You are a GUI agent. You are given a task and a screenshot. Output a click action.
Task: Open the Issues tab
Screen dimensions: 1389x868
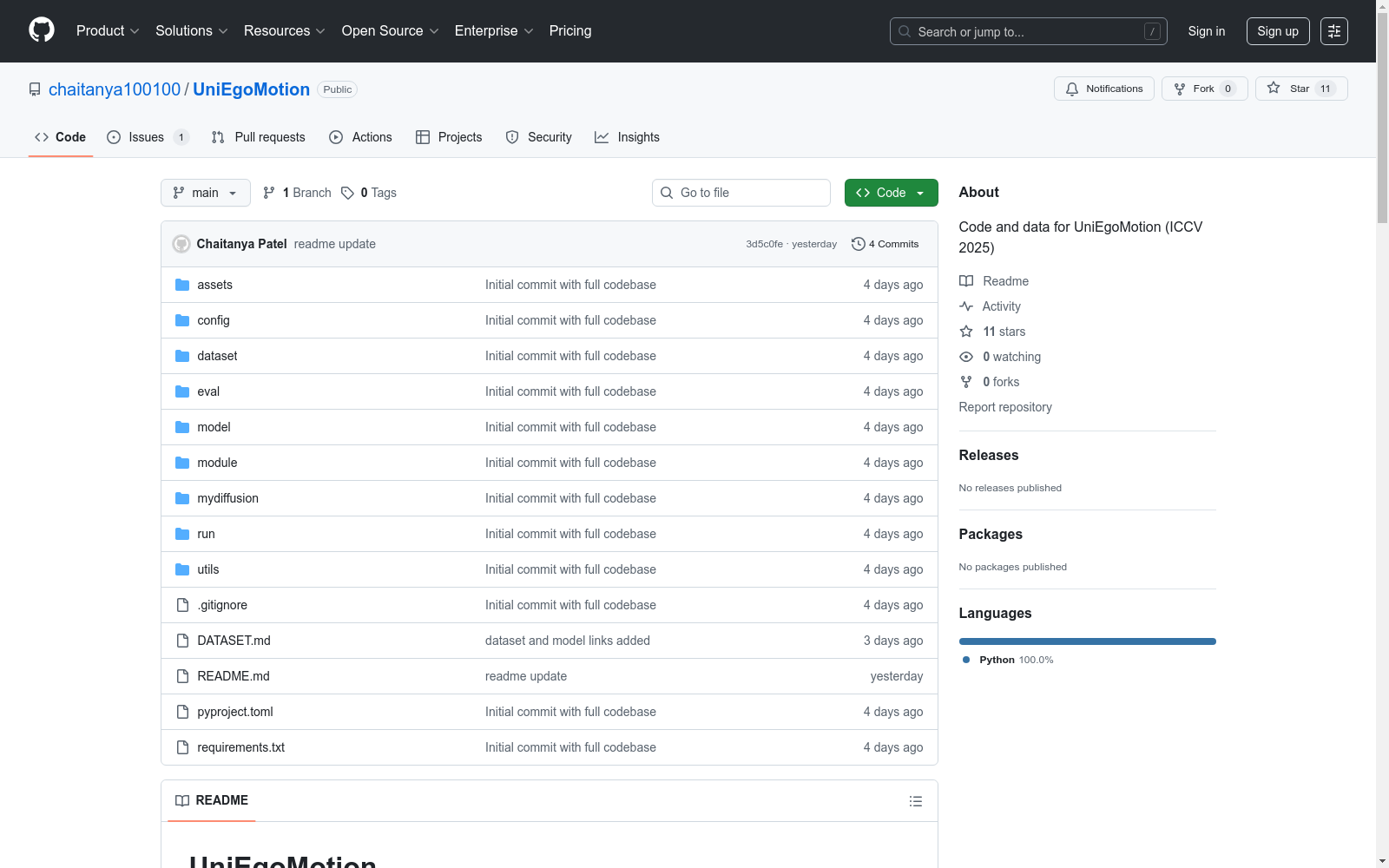click(148, 137)
